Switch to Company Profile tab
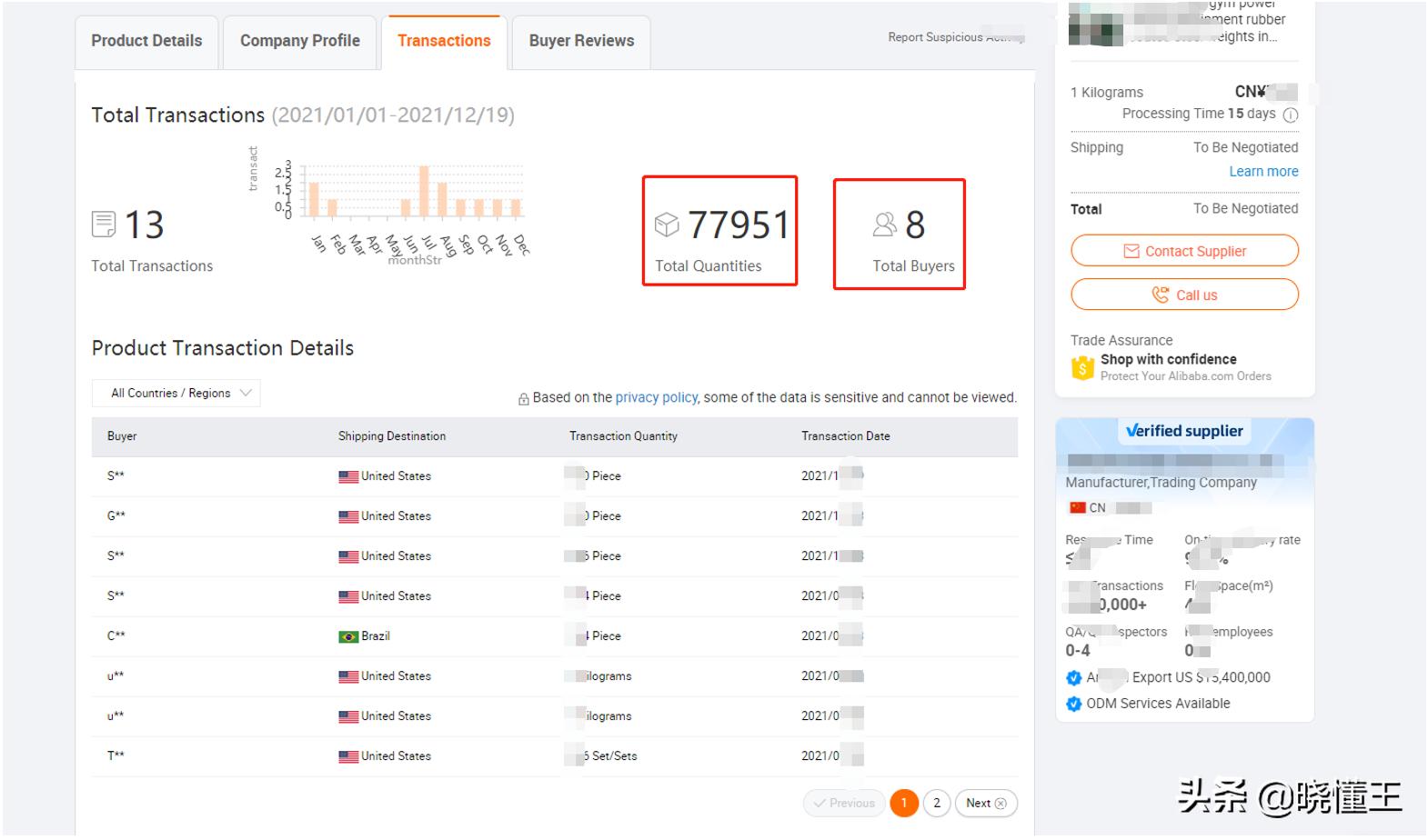This screenshot has width=1428, height=840. click(x=299, y=41)
